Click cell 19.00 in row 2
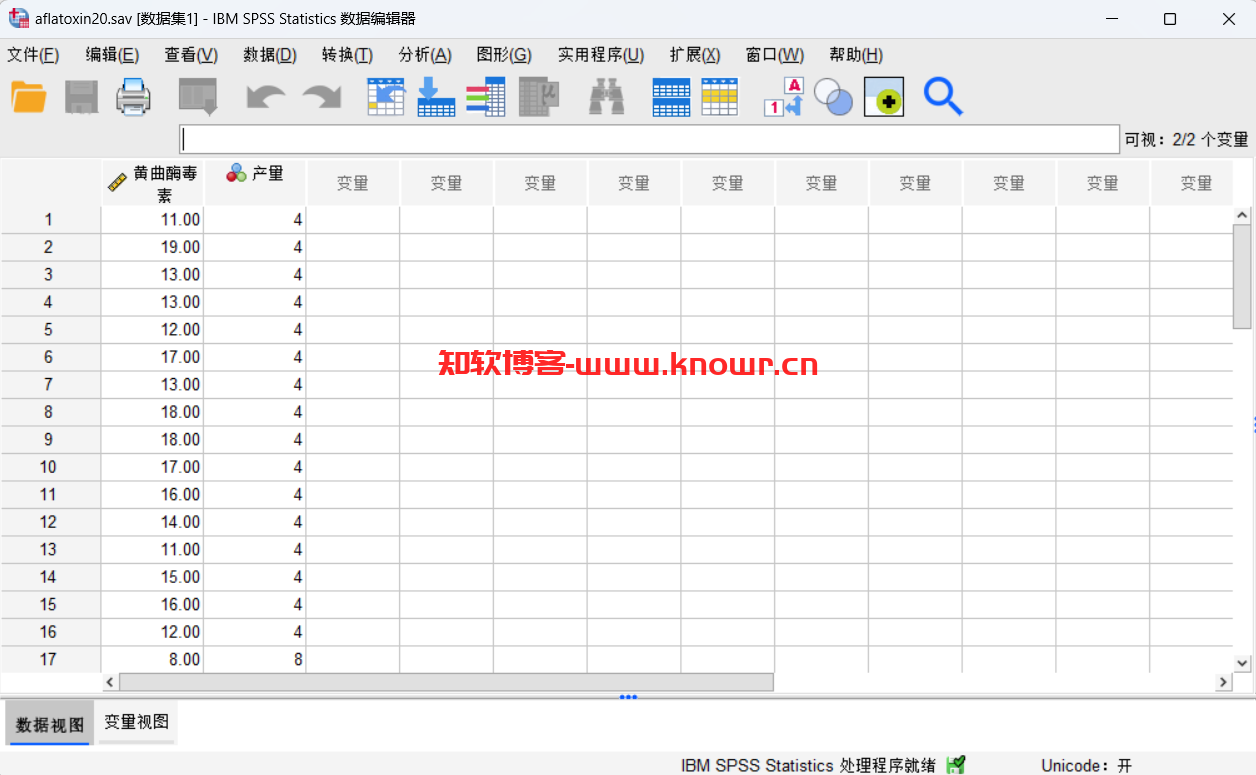This screenshot has height=775, width=1256. click(152, 247)
